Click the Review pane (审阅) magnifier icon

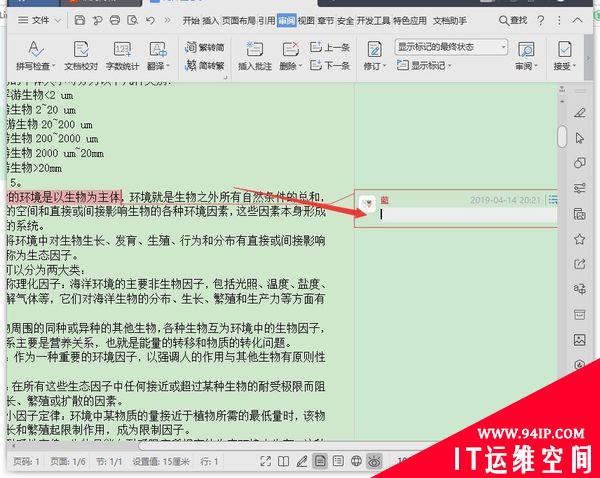tap(526, 50)
